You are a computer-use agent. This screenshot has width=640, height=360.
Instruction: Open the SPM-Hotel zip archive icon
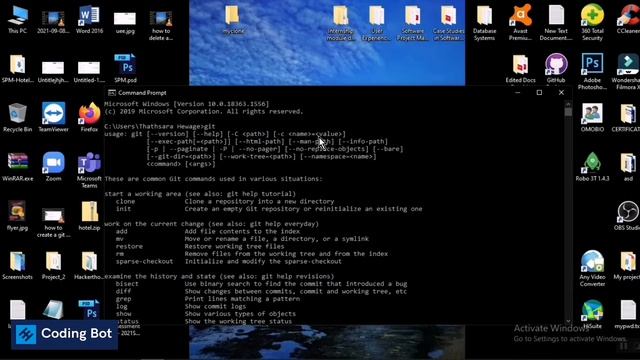[18, 69]
